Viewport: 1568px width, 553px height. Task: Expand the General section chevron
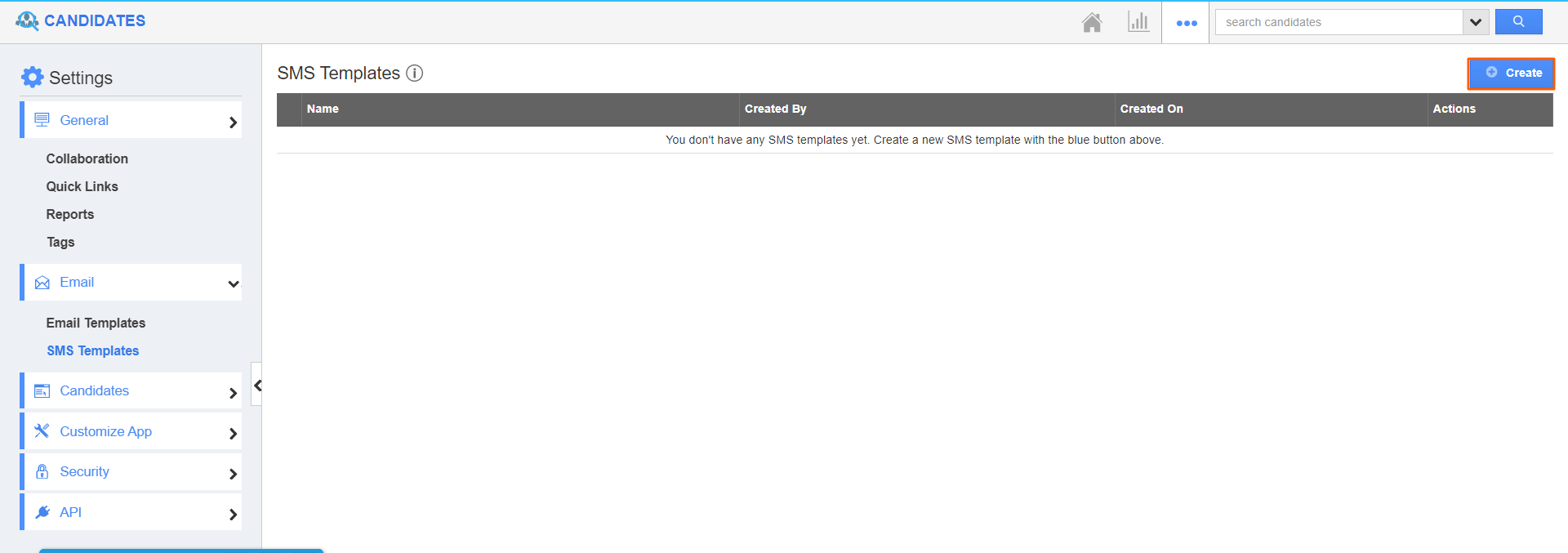coord(233,123)
